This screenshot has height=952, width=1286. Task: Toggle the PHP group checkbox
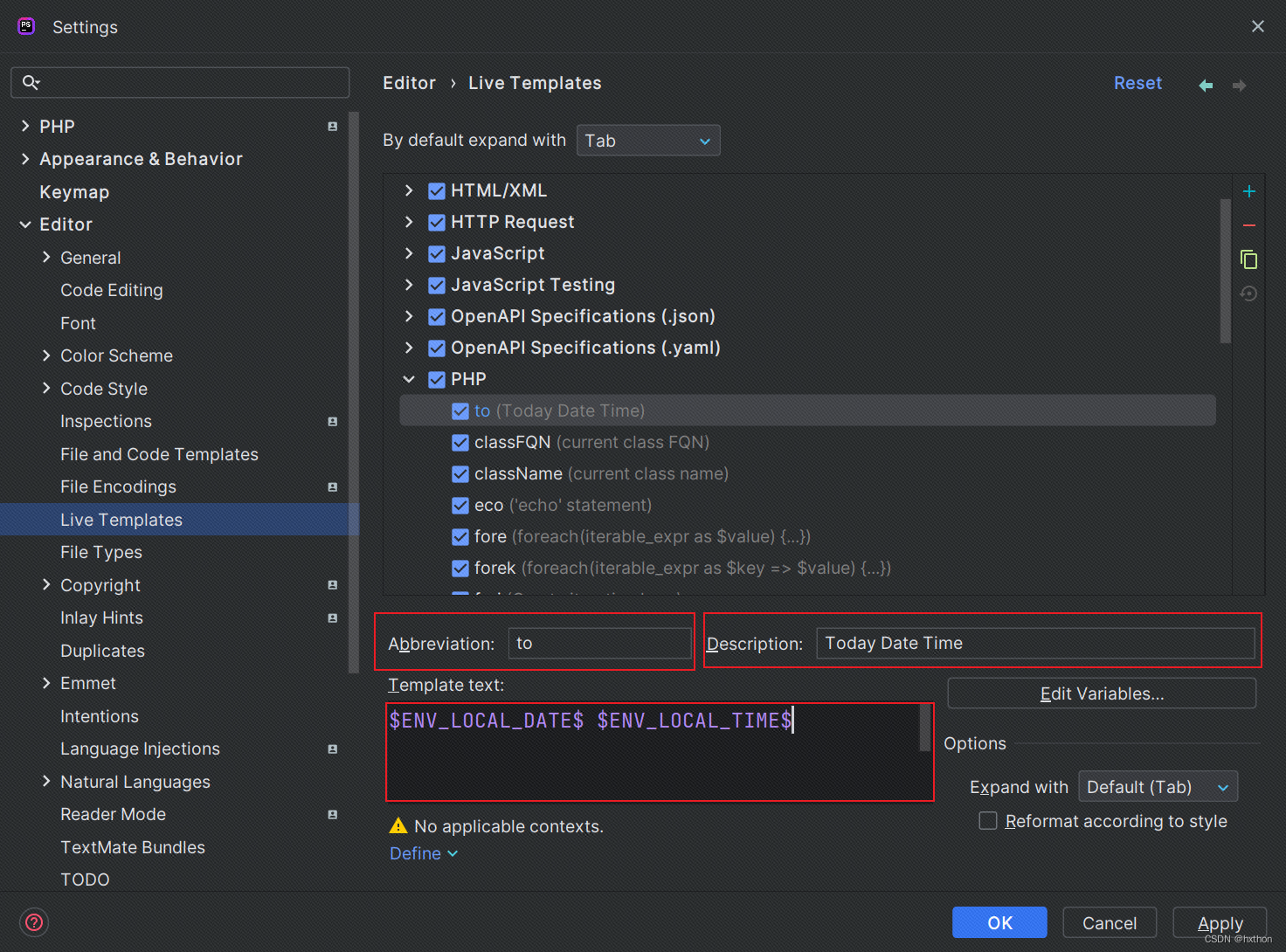(x=437, y=379)
